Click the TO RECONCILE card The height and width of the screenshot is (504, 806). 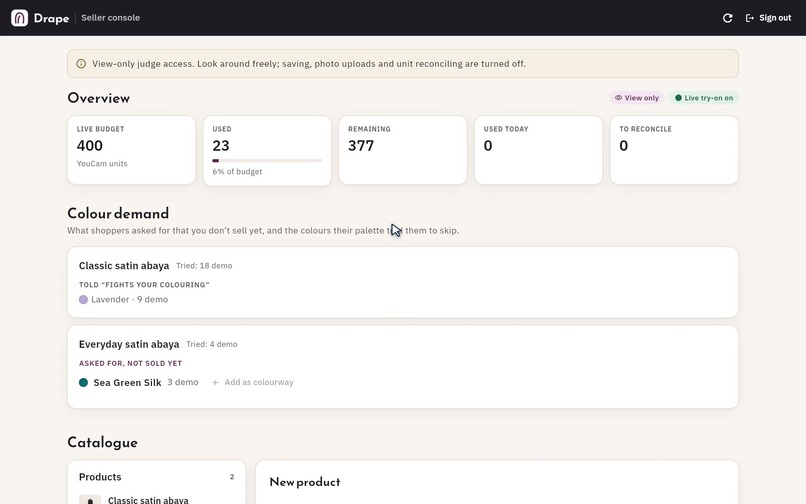click(x=674, y=150)
